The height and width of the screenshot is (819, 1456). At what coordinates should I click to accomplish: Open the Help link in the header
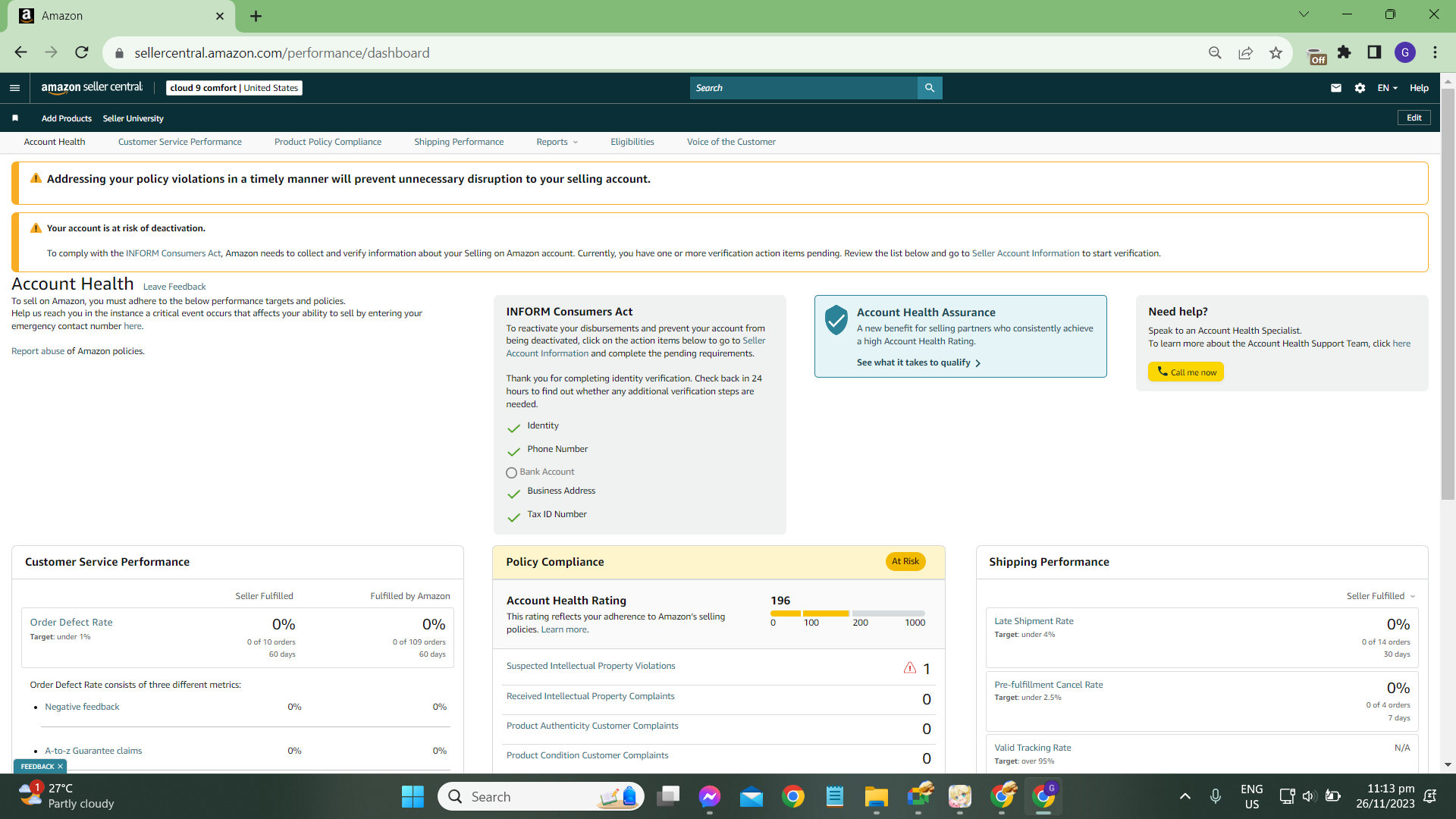(x=1419, y=88)
